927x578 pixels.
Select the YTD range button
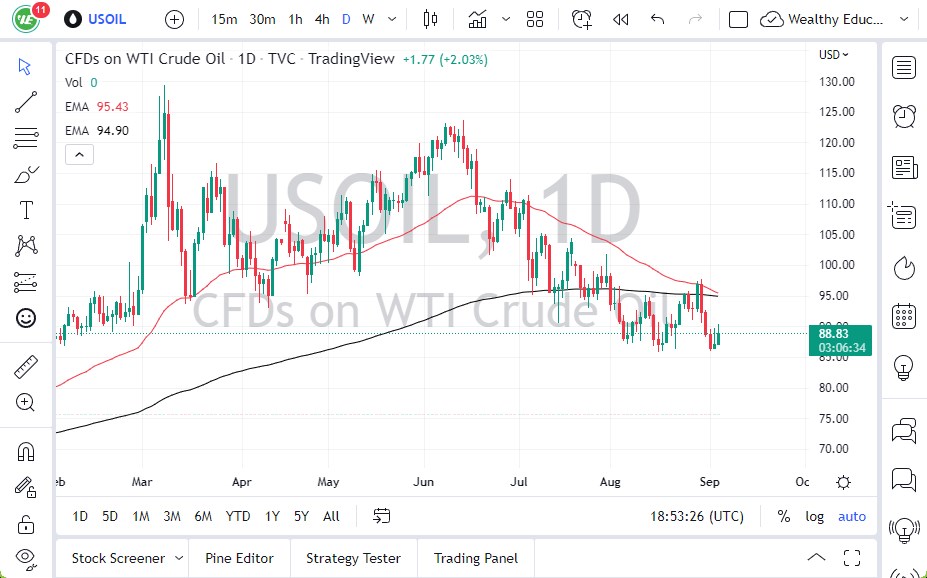(x=237, y=516)
